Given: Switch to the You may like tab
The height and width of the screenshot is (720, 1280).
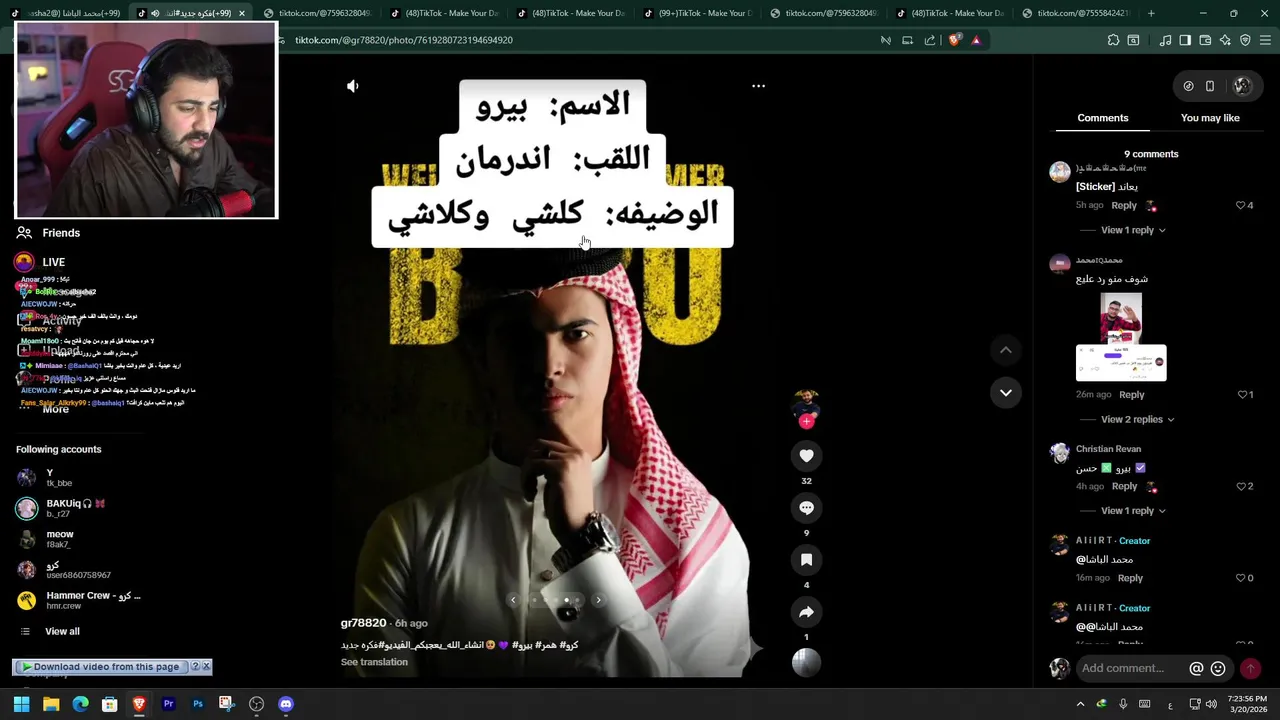Looking at the screenshot, I should 1210,118.
